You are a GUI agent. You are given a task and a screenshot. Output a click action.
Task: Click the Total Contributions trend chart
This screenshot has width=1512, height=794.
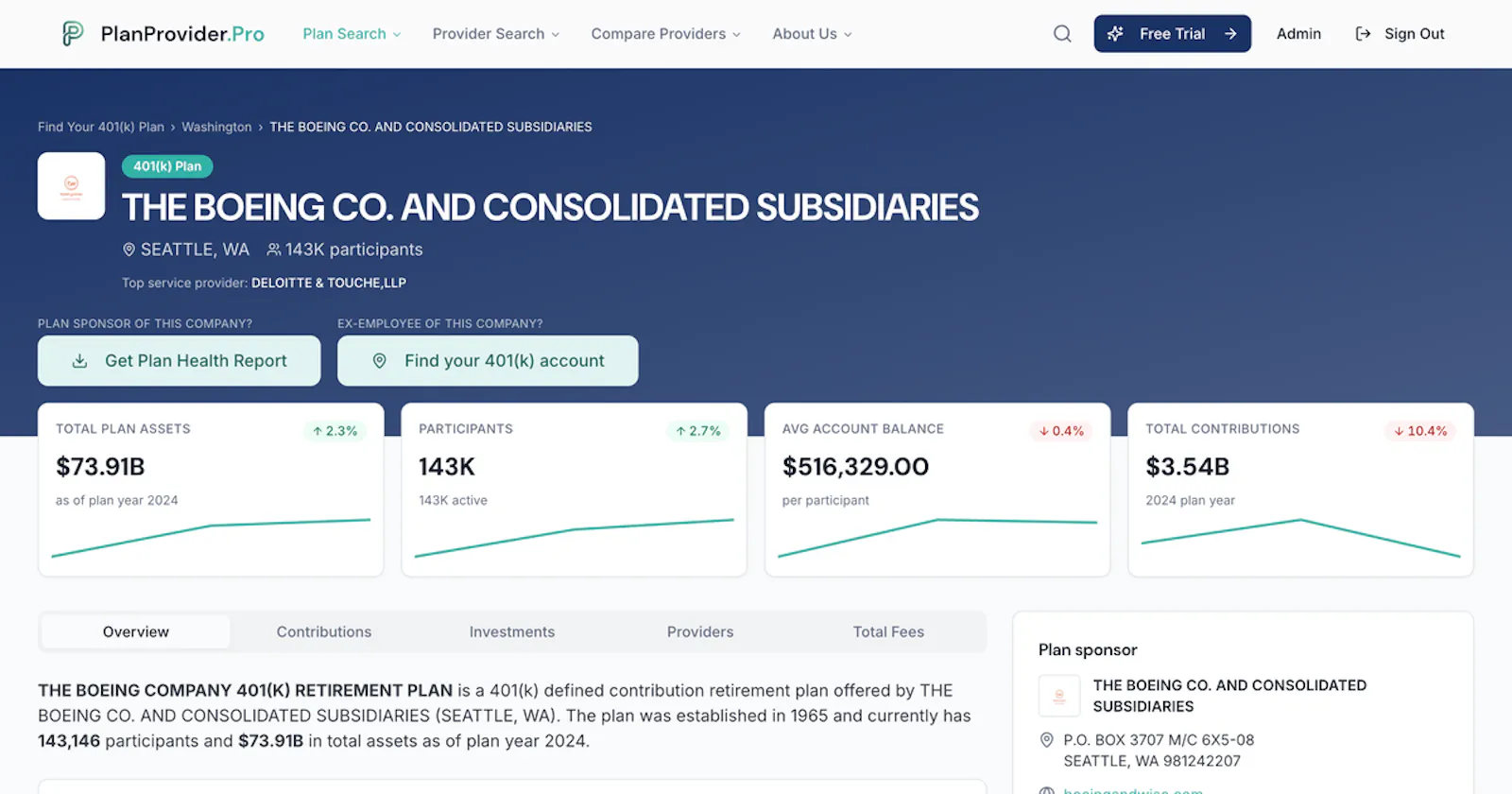click(x=1300, y=537)
